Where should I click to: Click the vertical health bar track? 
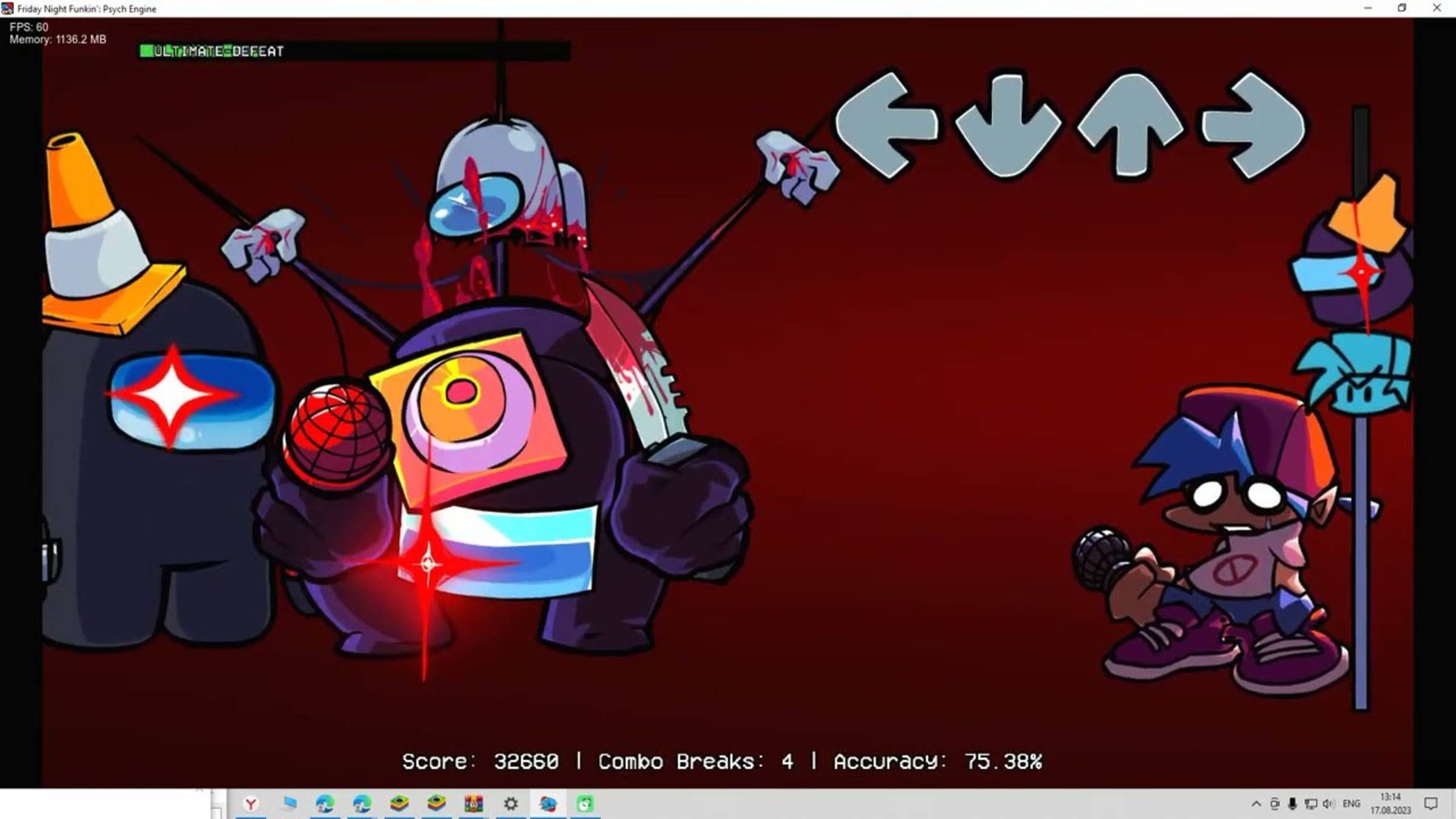click(x=1361, y=408)
